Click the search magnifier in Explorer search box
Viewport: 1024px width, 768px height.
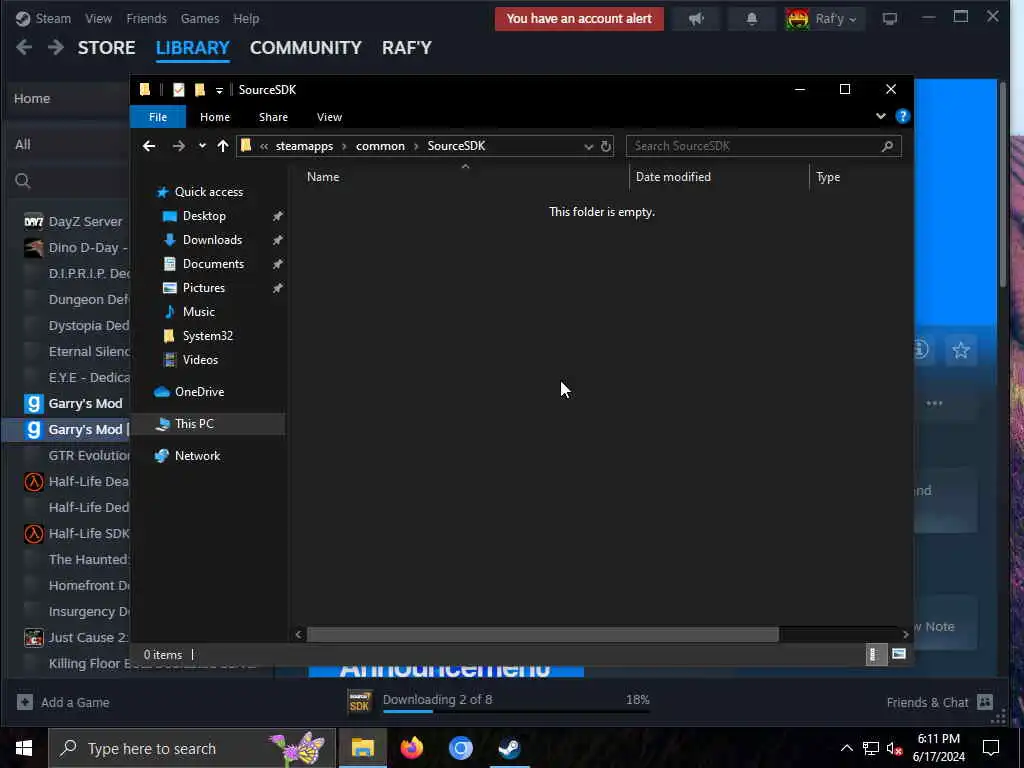click(887, 146)
